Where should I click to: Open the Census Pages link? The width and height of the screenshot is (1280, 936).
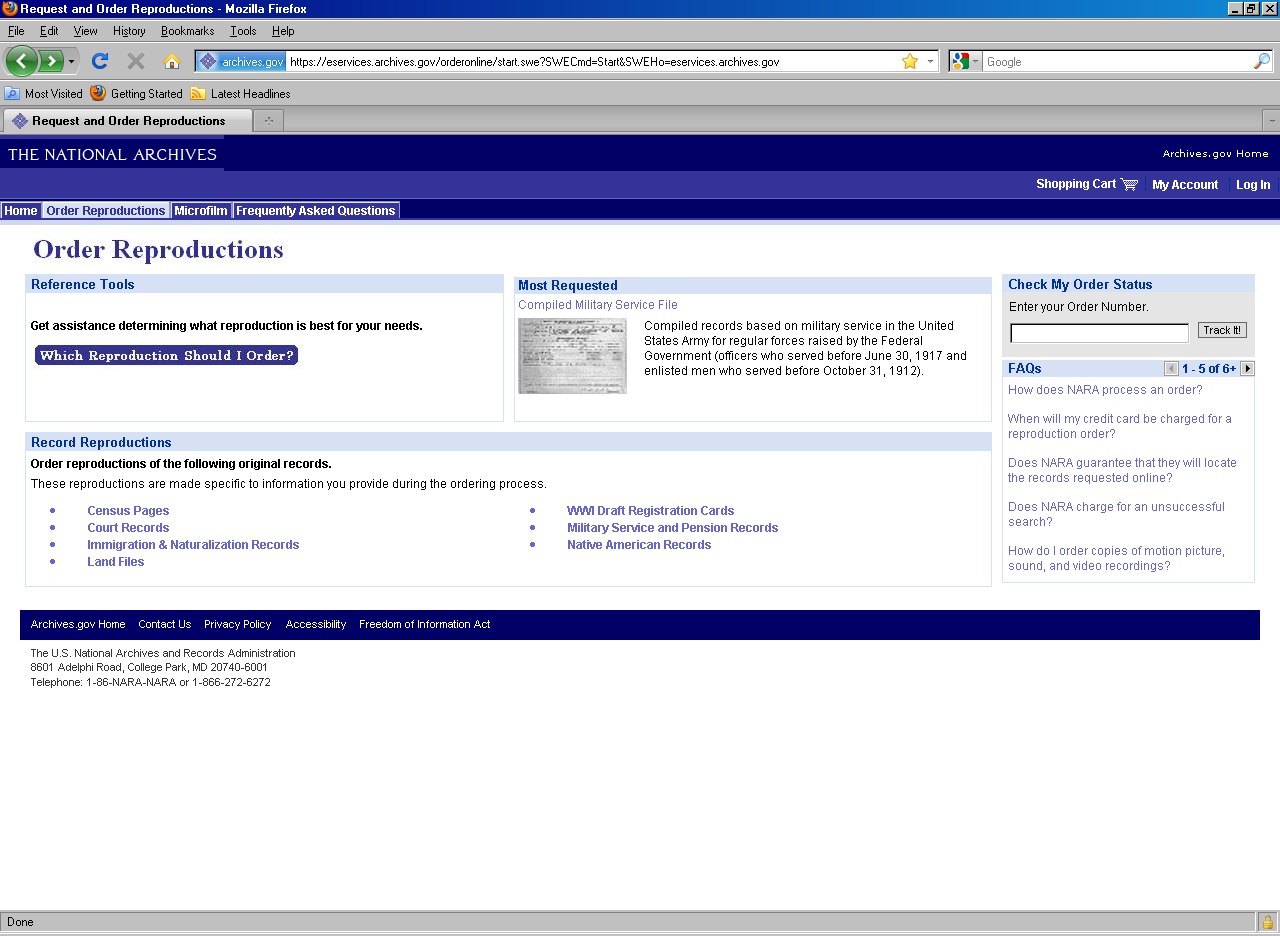click(x=128, y=511)
